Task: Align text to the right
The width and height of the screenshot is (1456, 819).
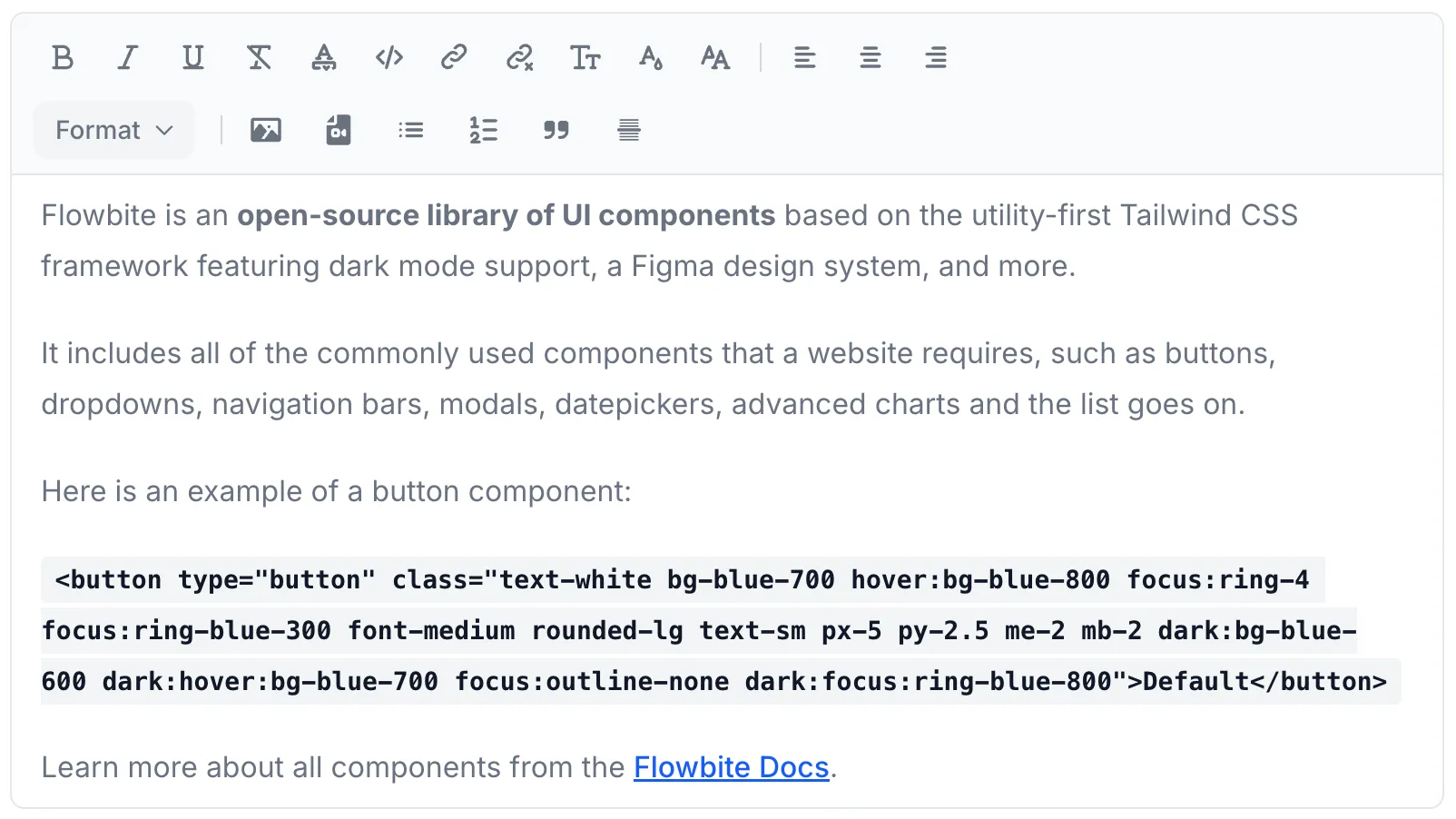Action: [x=936, y=58]
